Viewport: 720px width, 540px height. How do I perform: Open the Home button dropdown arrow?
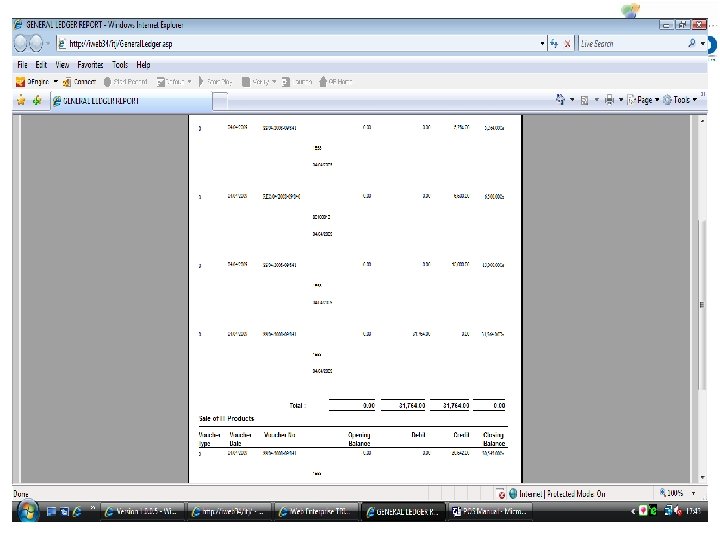pyautogui.click(x=572, y=100)
